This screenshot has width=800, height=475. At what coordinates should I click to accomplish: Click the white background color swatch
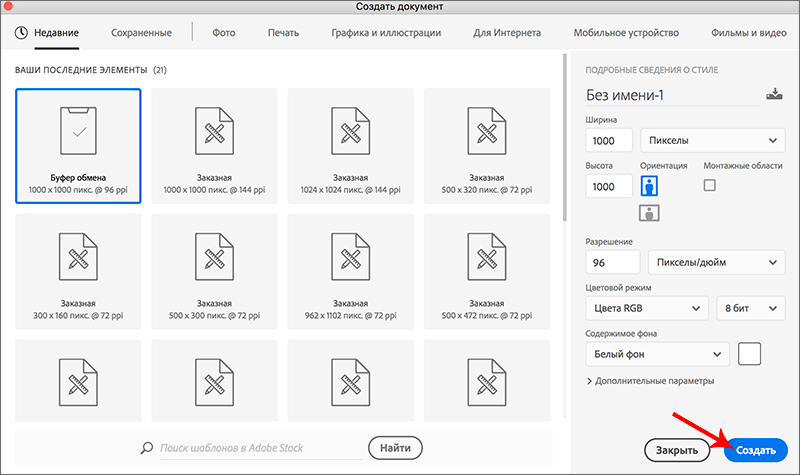(749, 354)
